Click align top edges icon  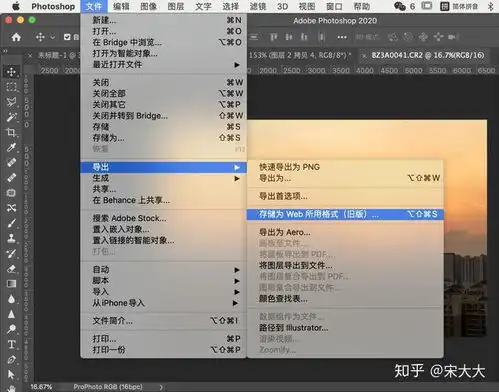point(273,37)
